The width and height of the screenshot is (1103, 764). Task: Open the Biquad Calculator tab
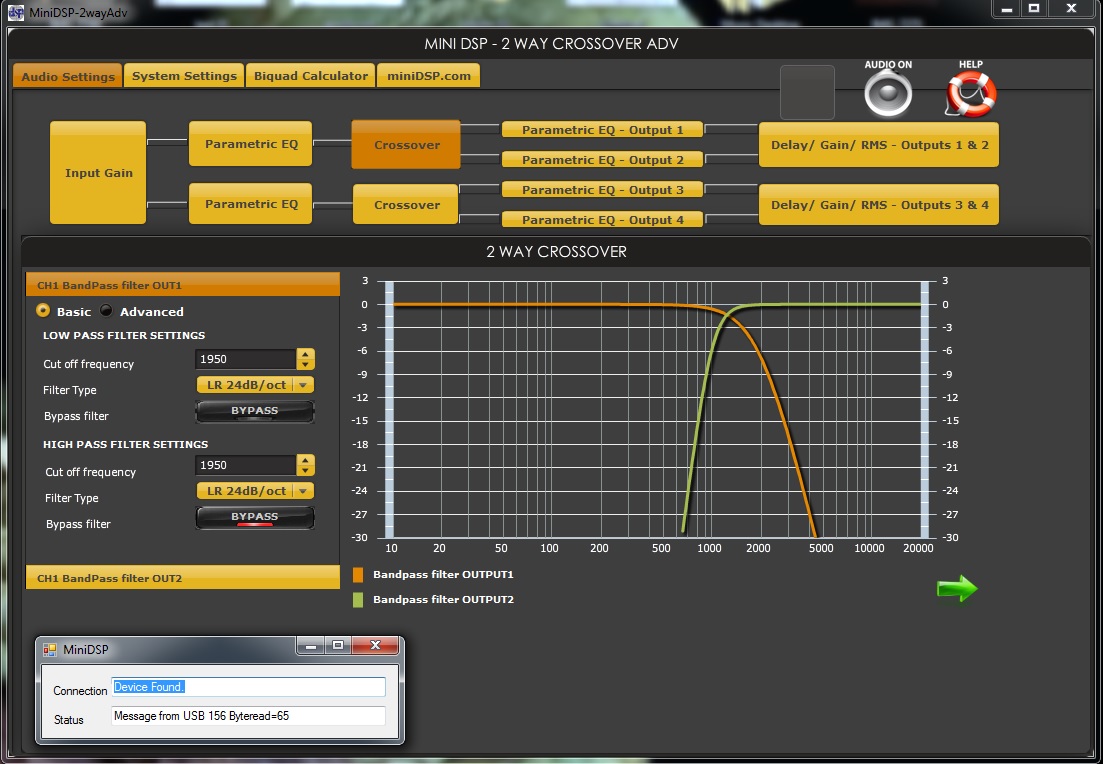point(311,75)
